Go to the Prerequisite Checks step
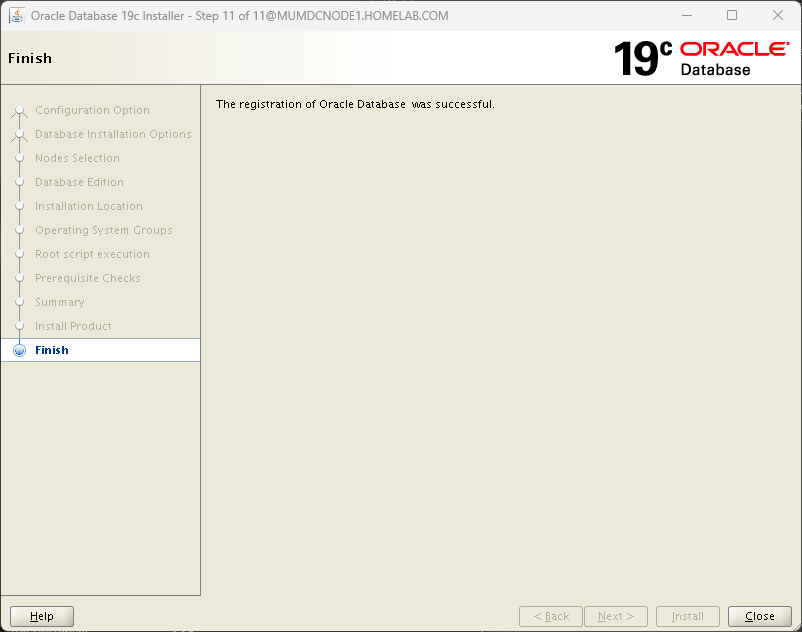 pyautogui.click(x=88, y=279)
